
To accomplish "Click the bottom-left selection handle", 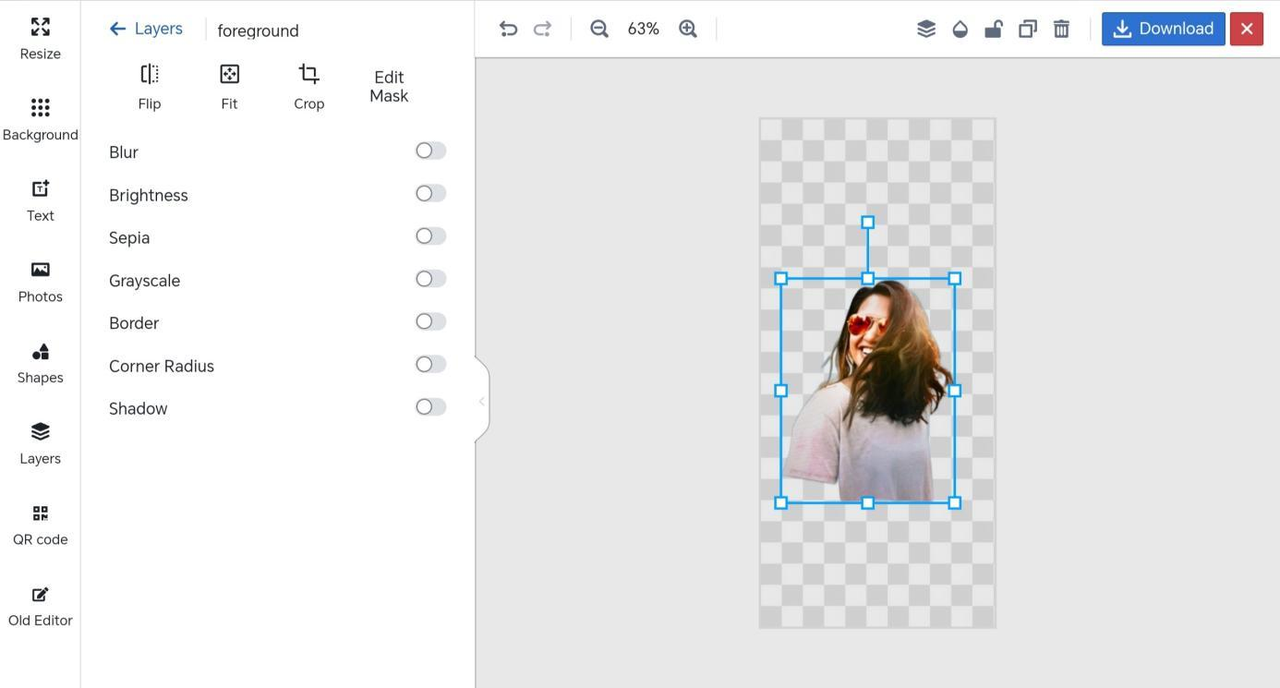I will click(781, 503).
